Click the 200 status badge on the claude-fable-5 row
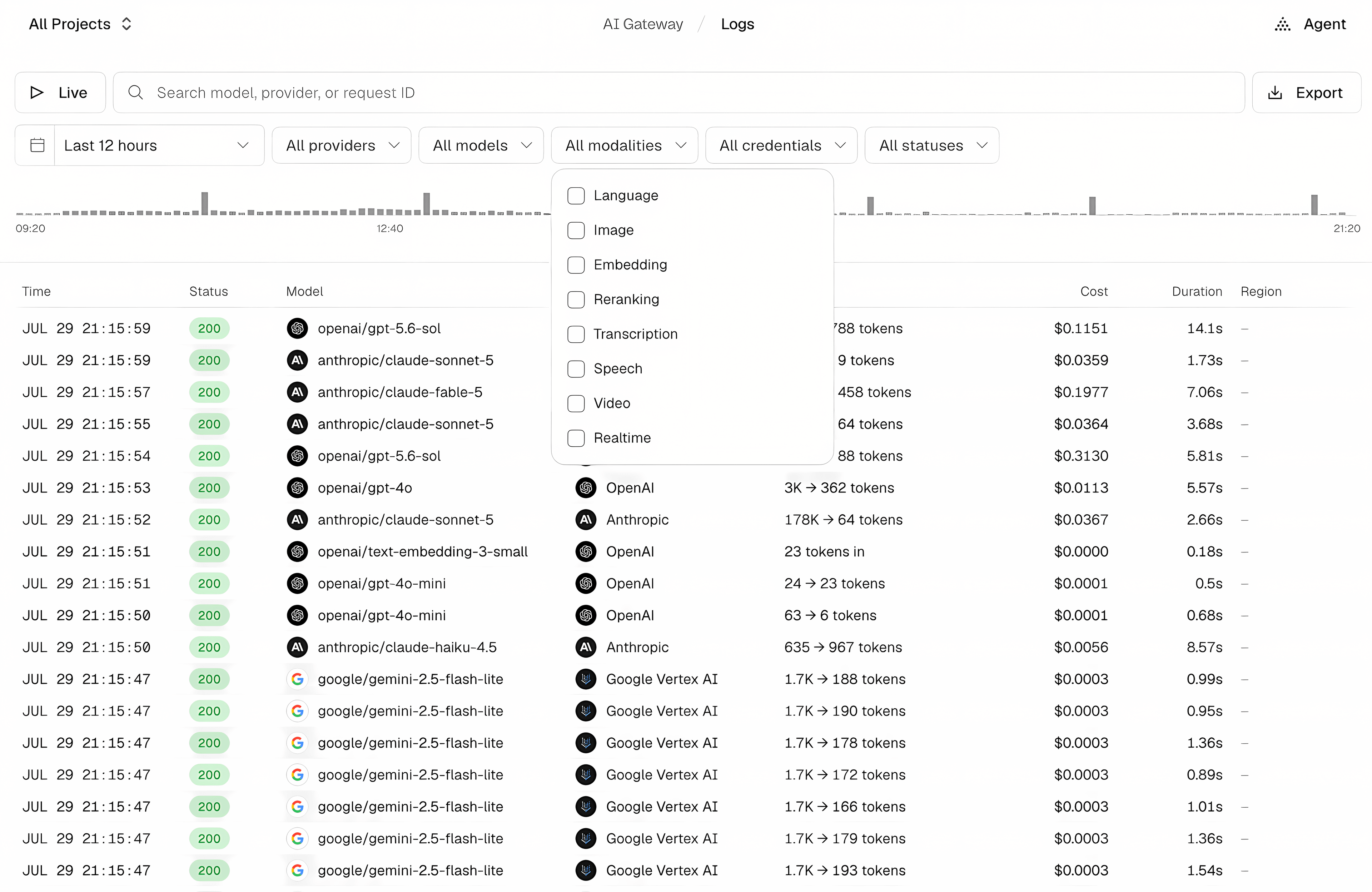The image size is (1372, 892). [x=209, y=392]
